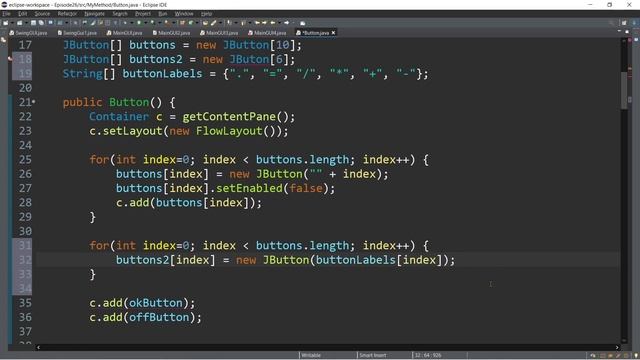Click the Coverage toolbar icon

pos(152,23)
